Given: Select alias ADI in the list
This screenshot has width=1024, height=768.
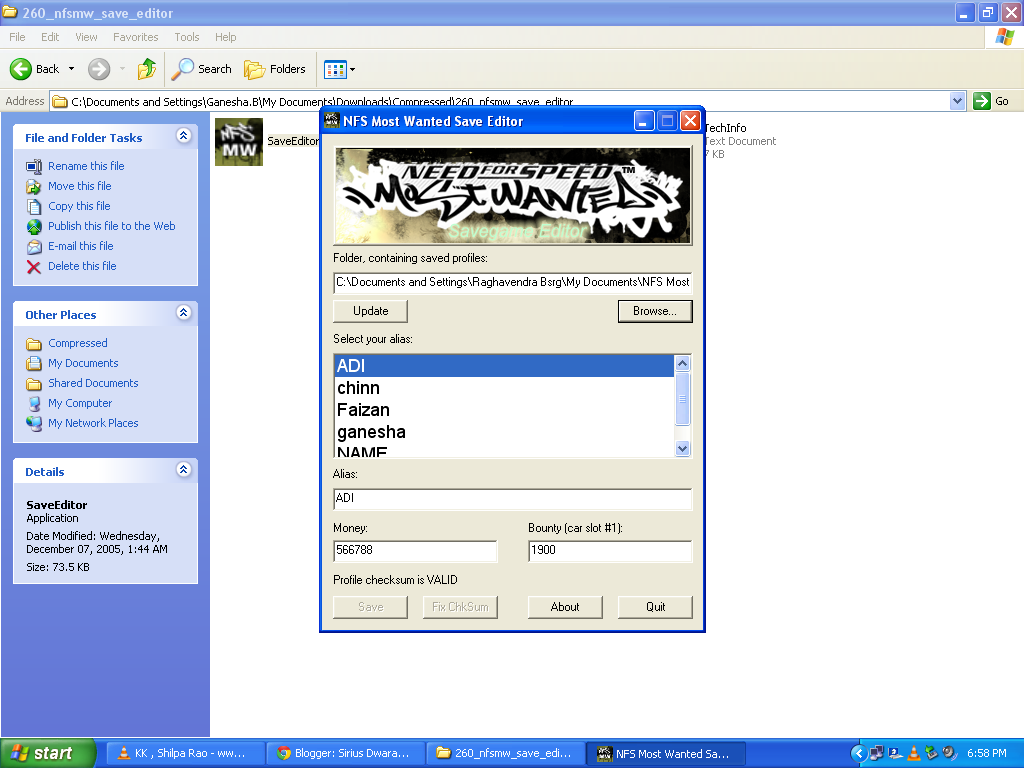Looking at the screenshot, I should pyautogui.click(x=504, y=366).
